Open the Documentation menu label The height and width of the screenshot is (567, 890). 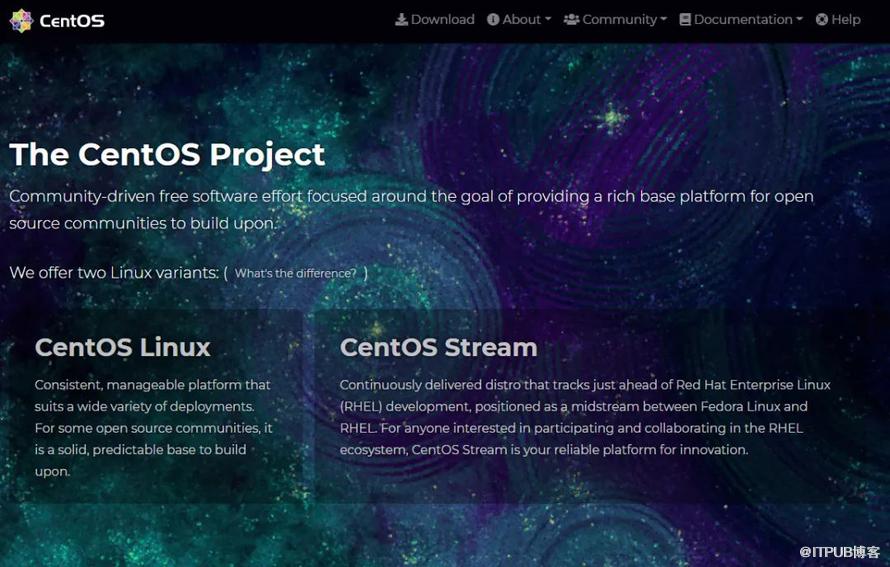point(743,20)
